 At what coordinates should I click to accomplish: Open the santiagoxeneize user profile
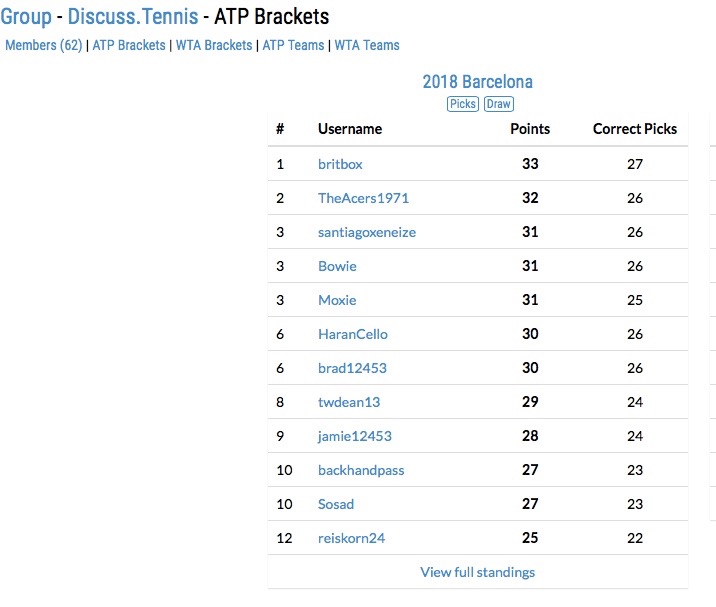pos(367,232)
